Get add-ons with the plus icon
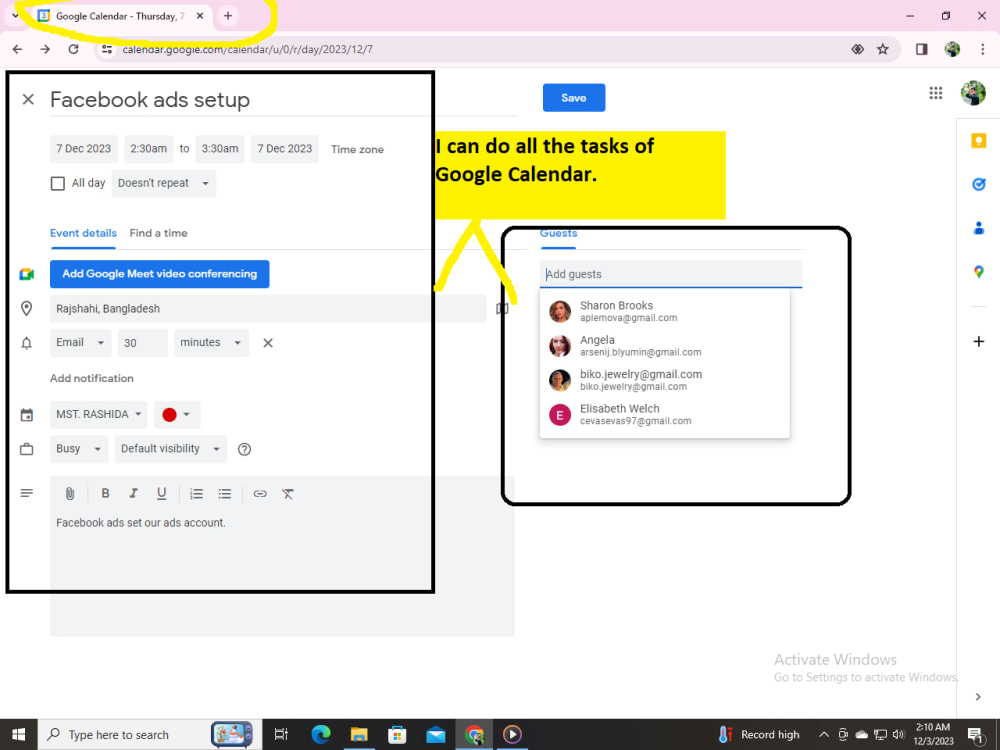This screenshot has width=1000, height=750. (x=978, y=342)
